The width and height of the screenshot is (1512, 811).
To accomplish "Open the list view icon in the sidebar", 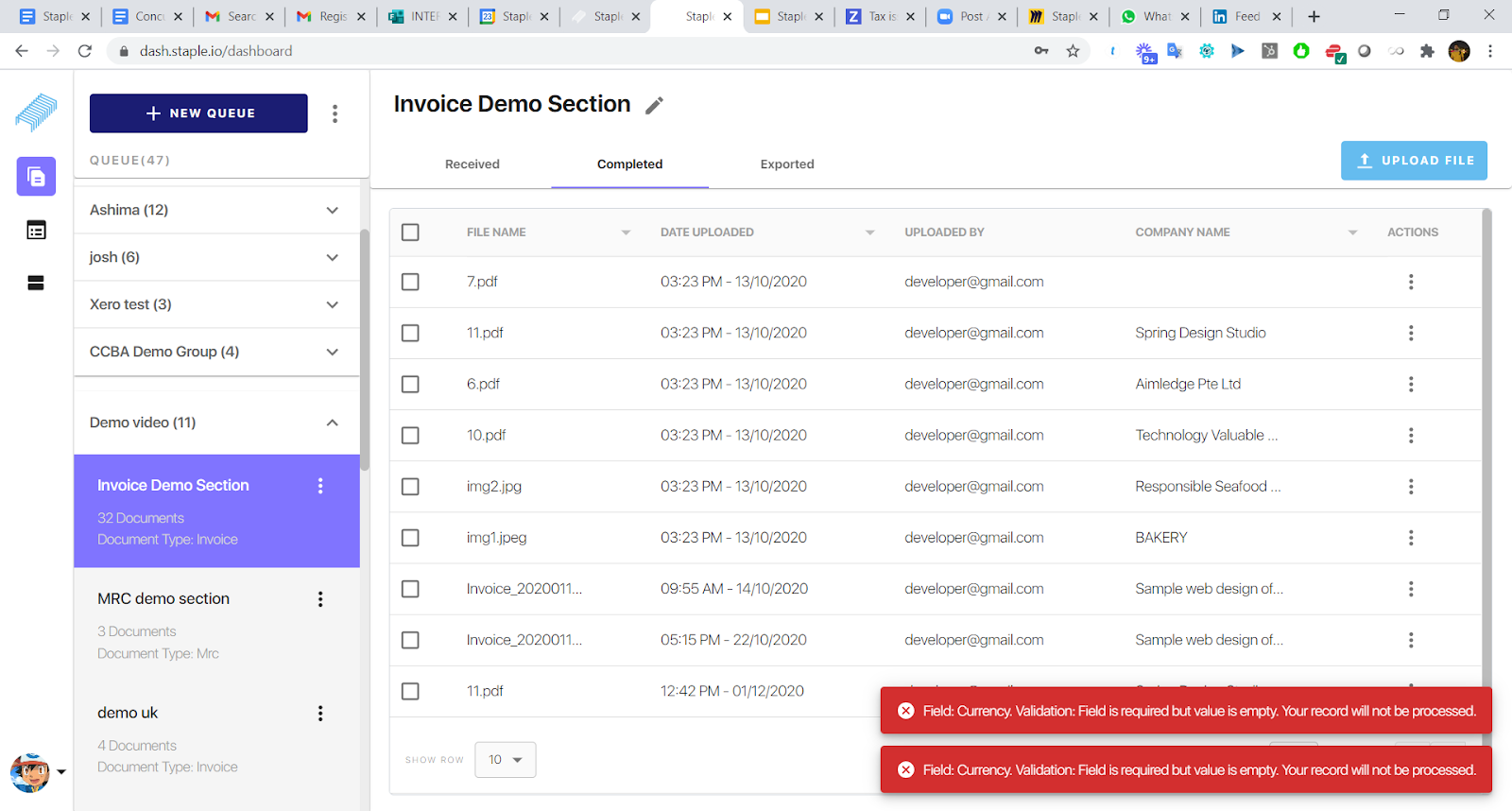I will click(x=36, y=230).
